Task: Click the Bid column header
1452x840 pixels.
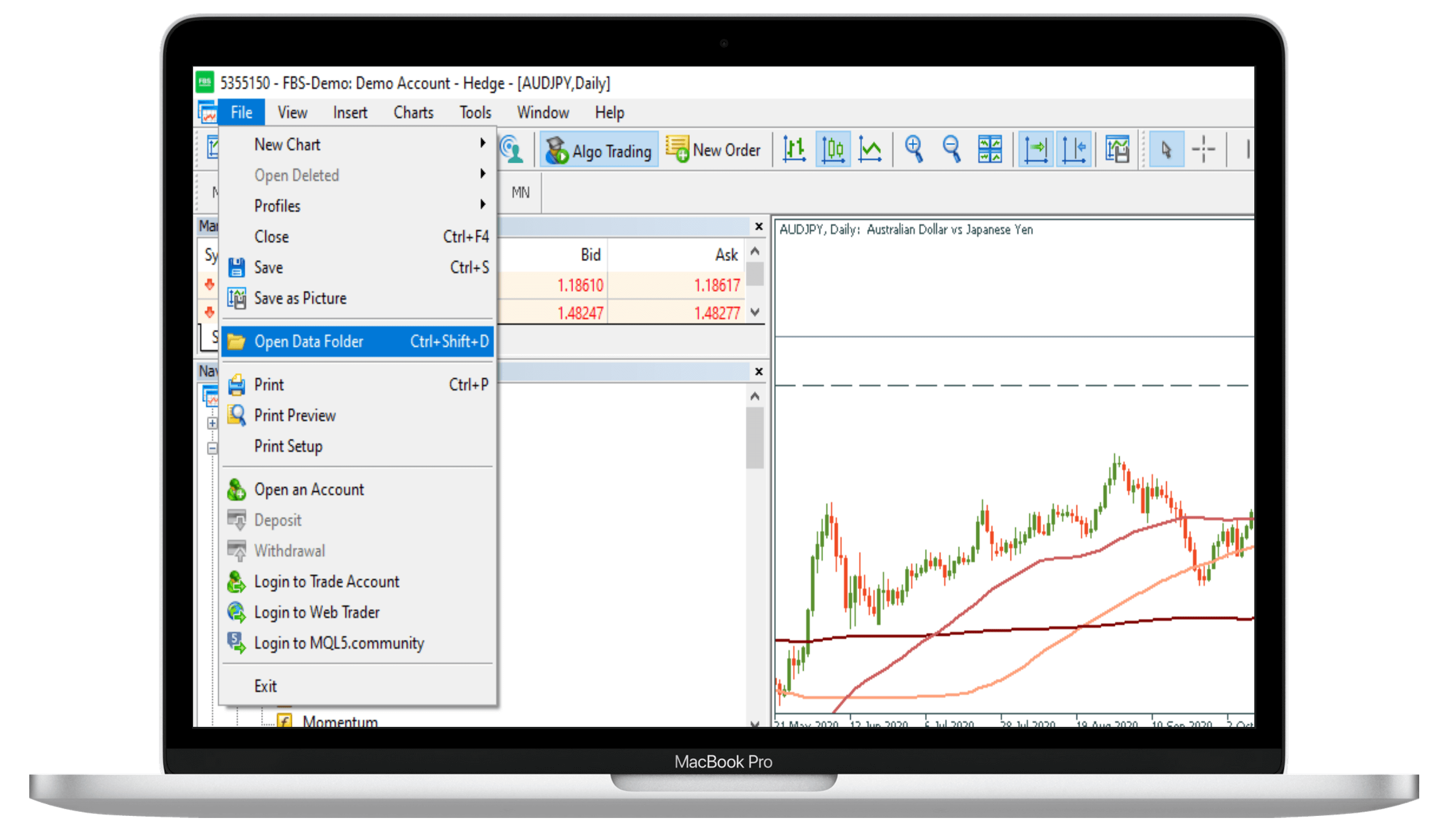Action: pyautogui.click(x=591, y=254)
